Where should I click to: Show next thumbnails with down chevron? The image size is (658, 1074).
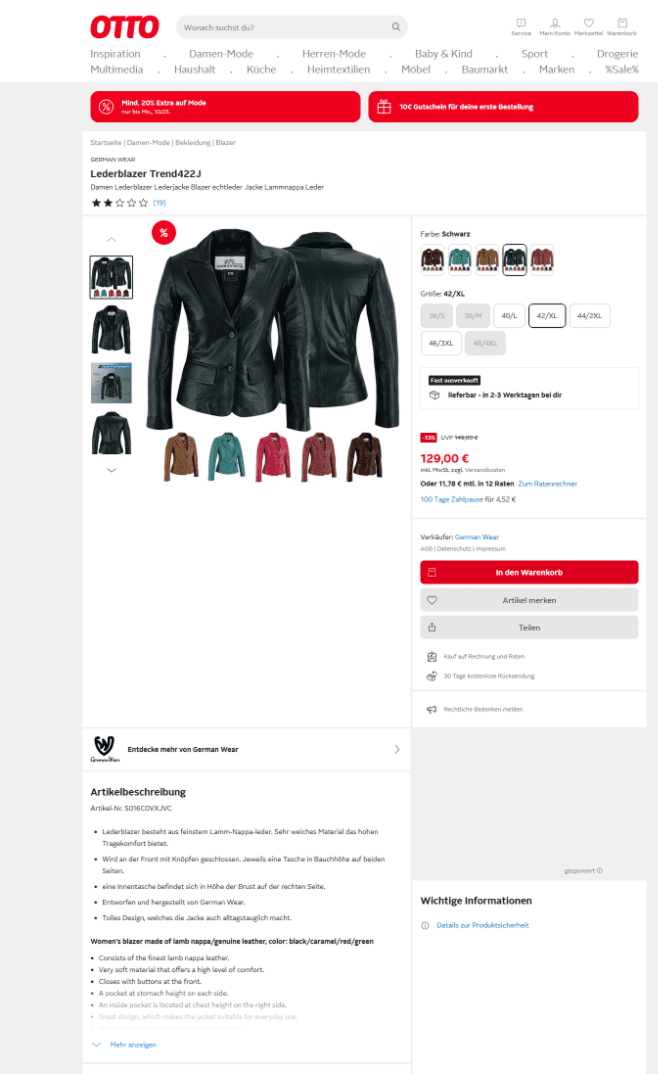(111, 471)
